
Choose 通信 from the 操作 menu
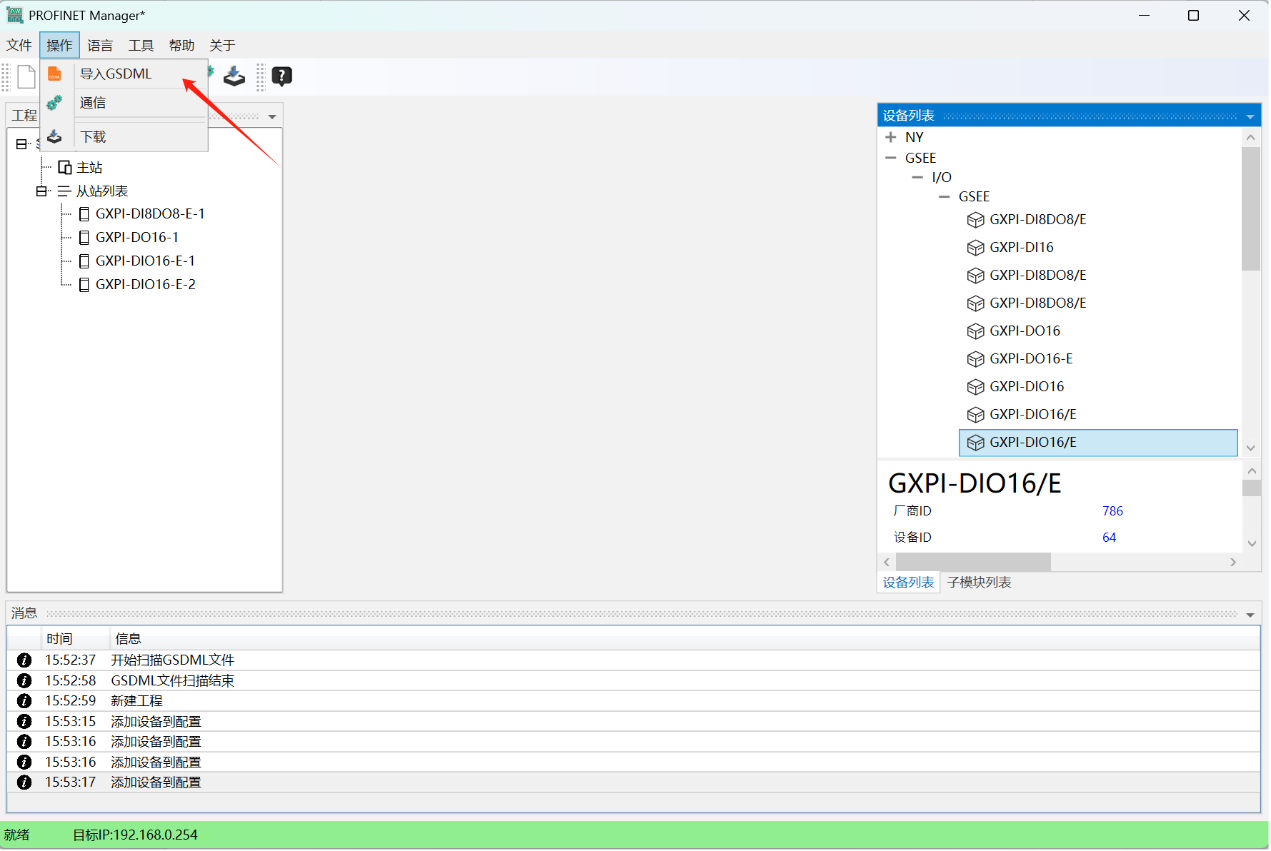pos(124,102)
